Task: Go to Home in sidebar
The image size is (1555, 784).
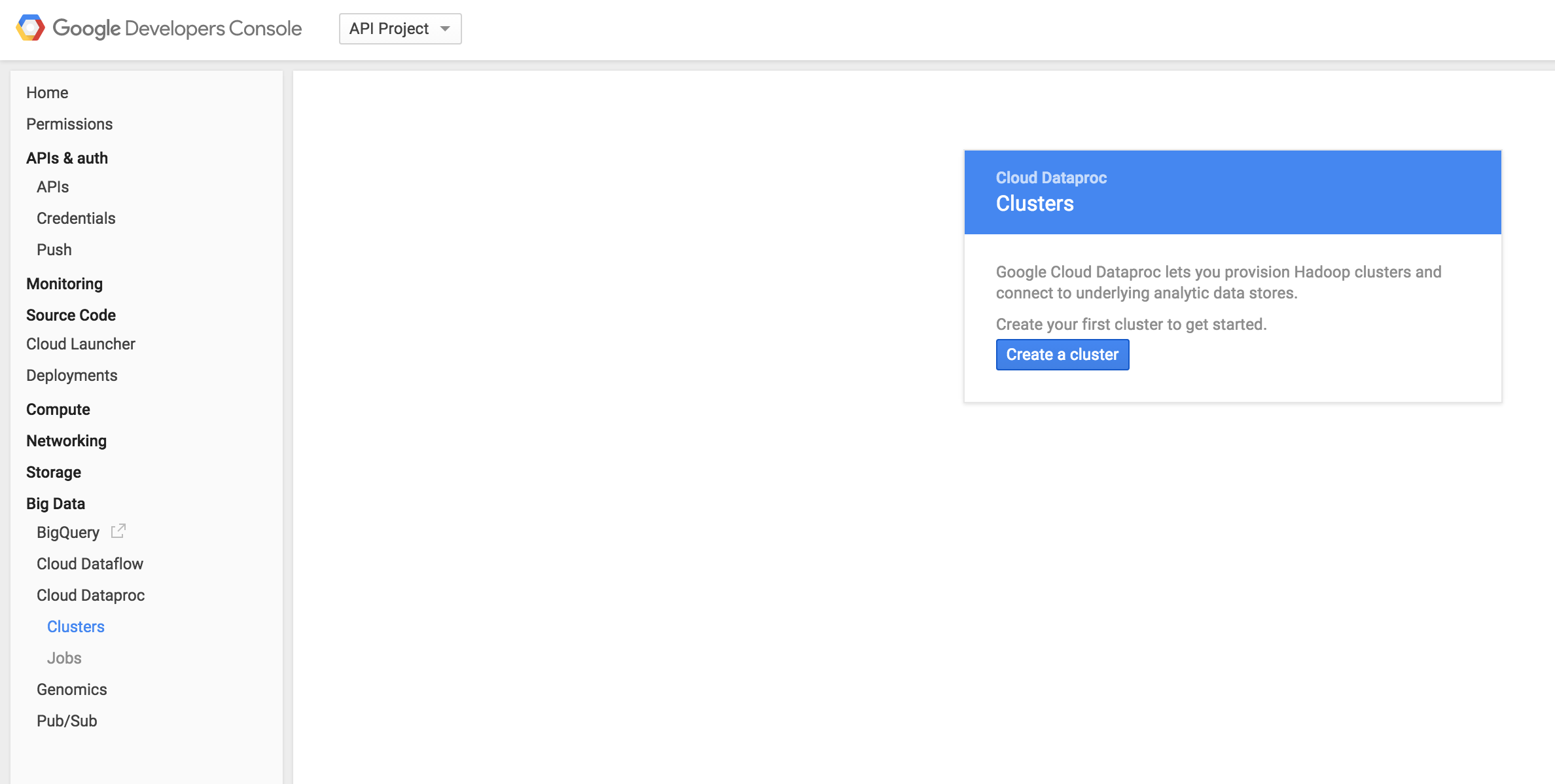Action: (x=47, y=93)
